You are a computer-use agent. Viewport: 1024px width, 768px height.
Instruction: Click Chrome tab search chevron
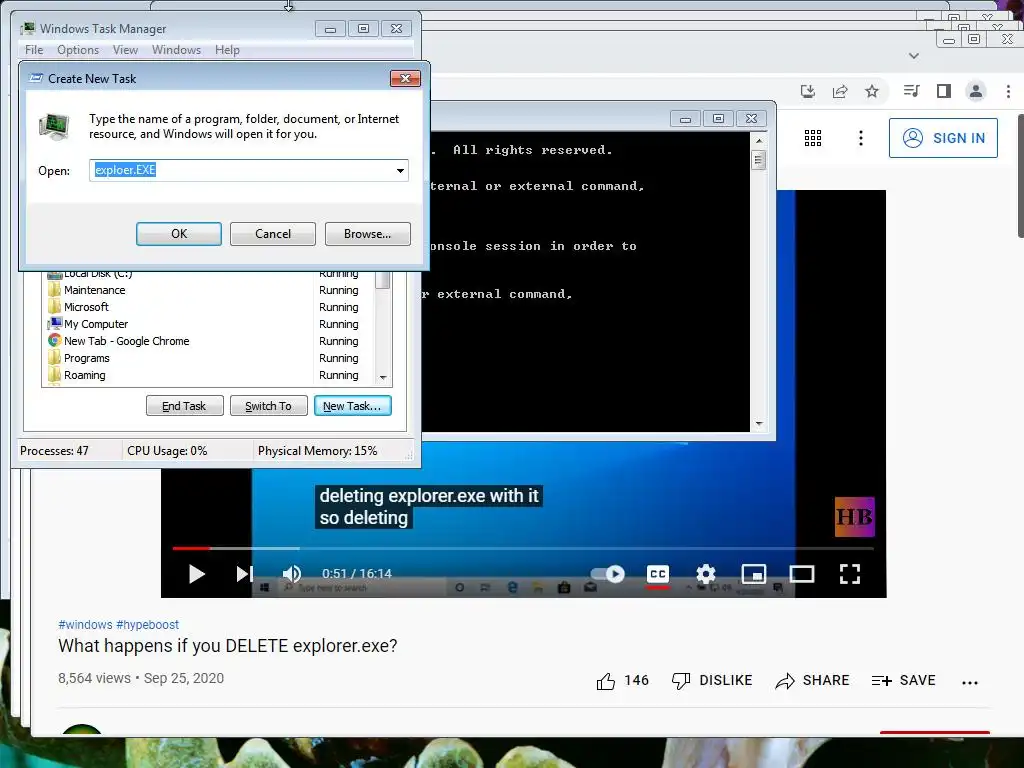coord(914,56)
